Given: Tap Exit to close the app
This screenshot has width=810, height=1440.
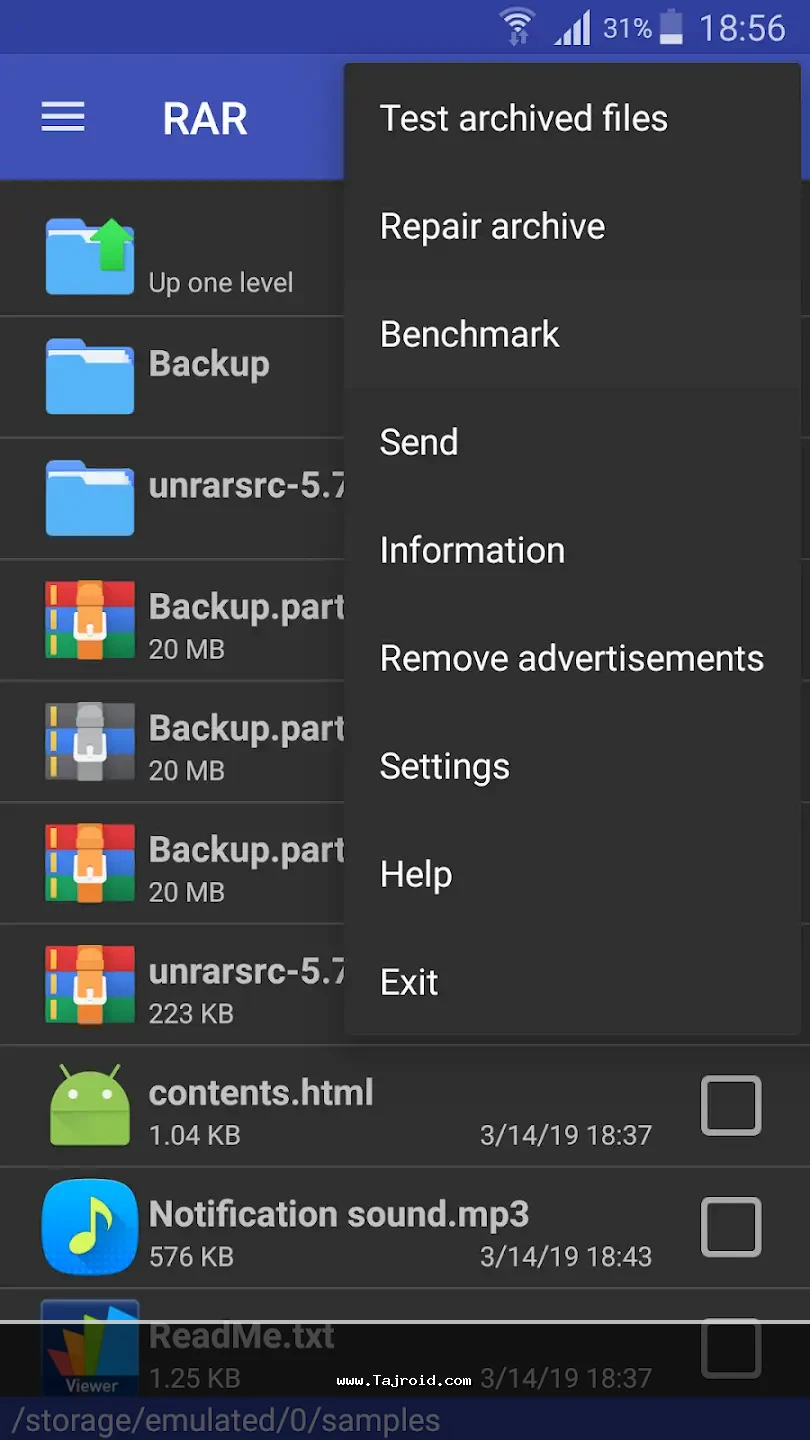Looking at the screenshot, I should [409, 982].
